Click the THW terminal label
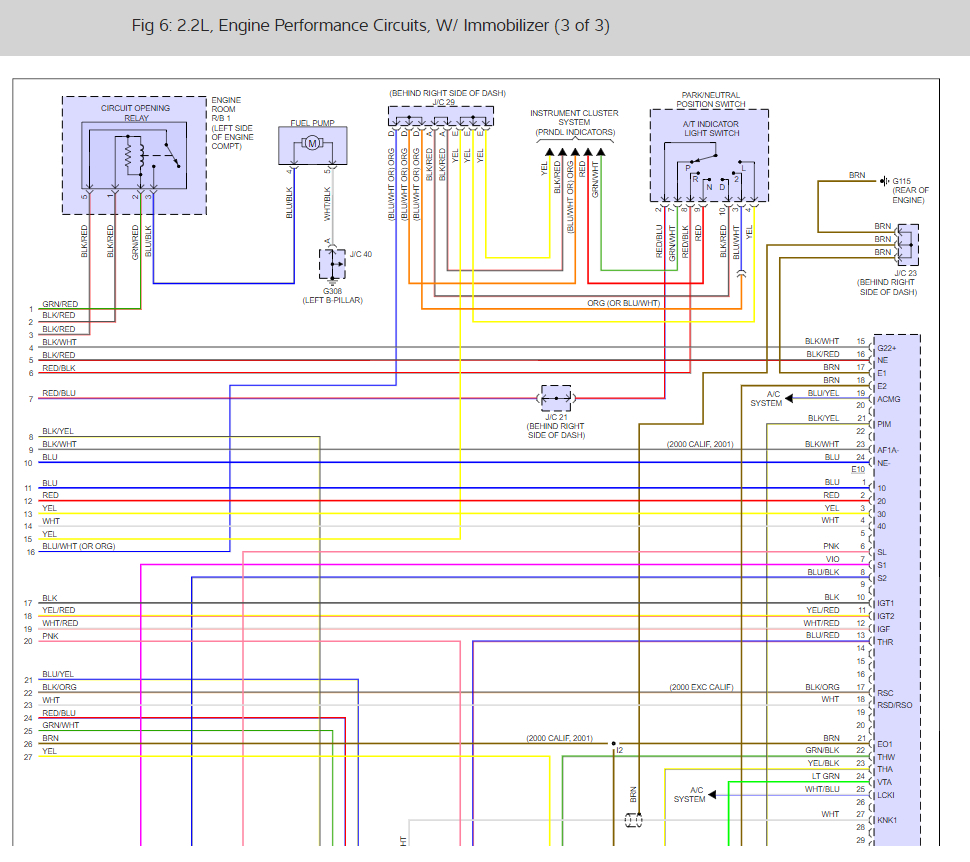Viewport: 970px width, 862px height. (886, 757)
